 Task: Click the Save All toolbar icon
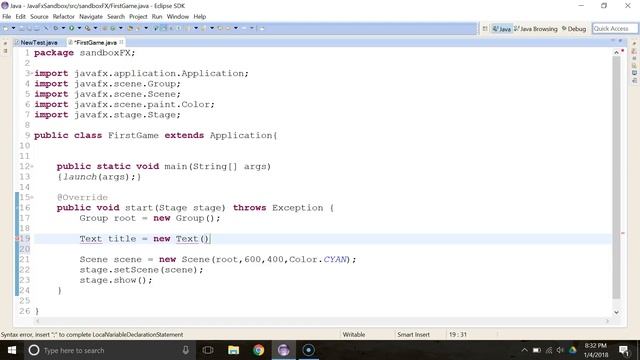click(29, 28)
